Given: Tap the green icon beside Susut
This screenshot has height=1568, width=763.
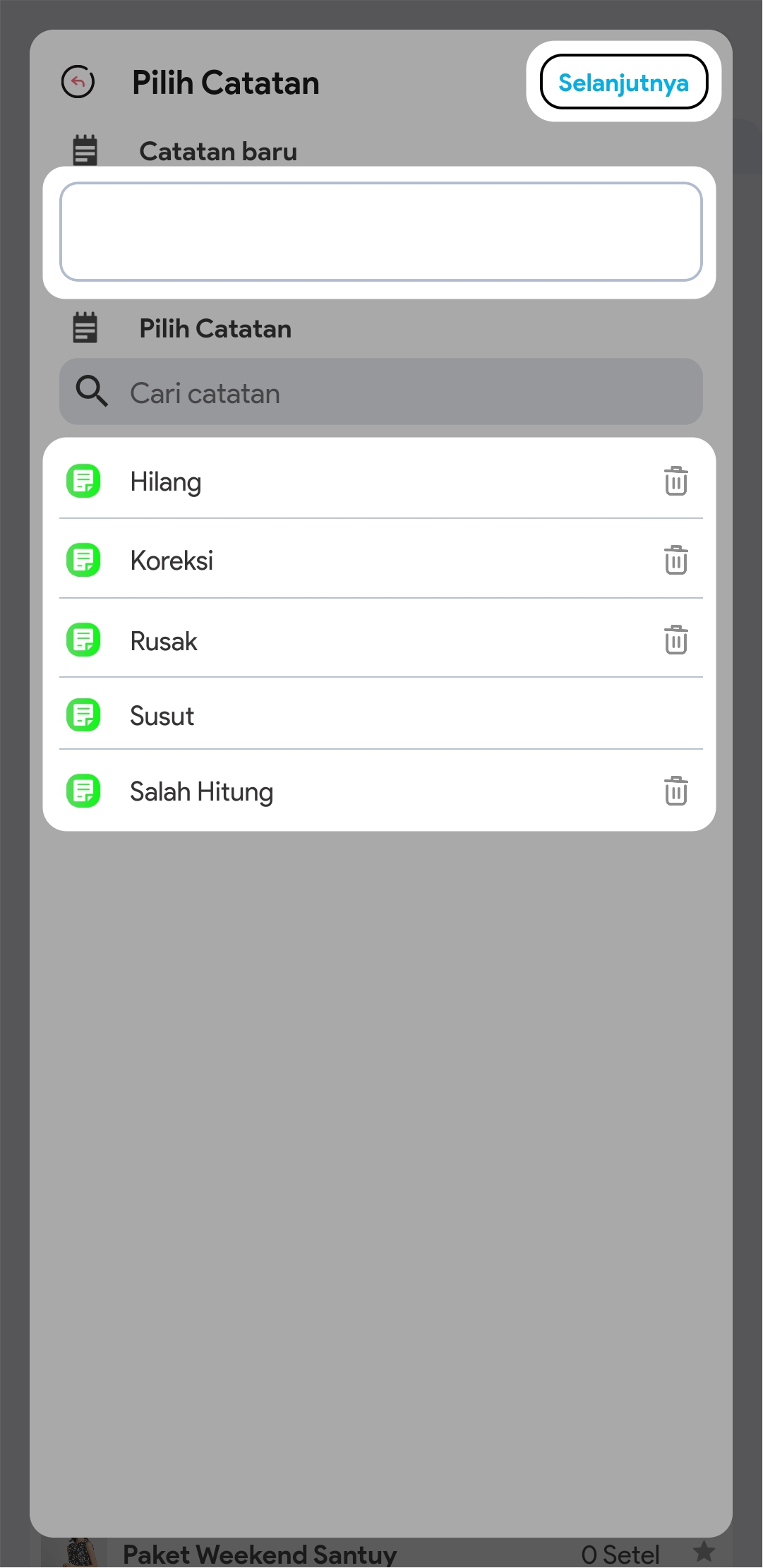Looking at the screenshot, I should 83,715.
